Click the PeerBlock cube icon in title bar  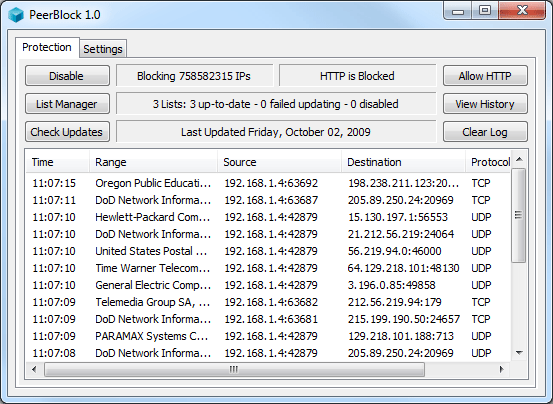[16, 15]
